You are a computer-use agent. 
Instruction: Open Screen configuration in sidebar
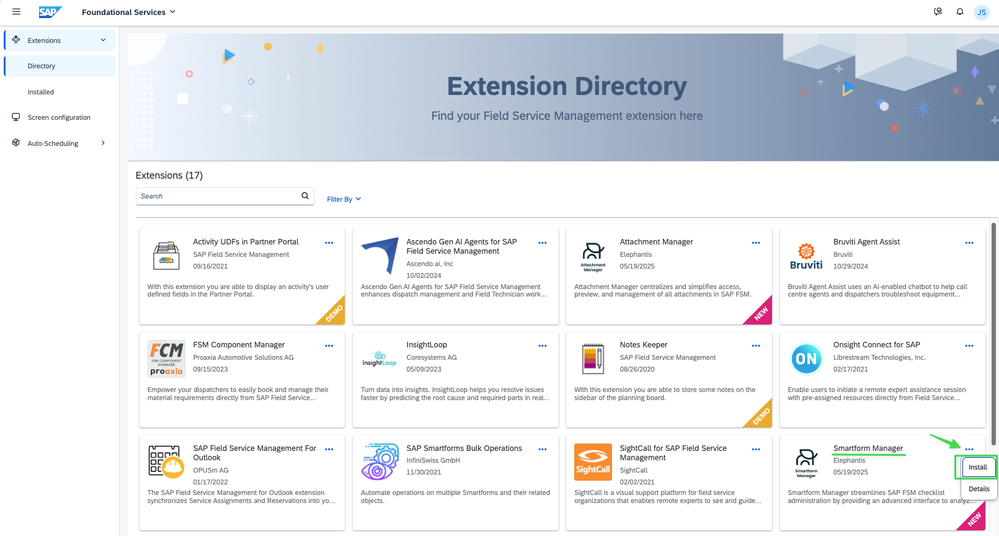[x=58, y=117]
